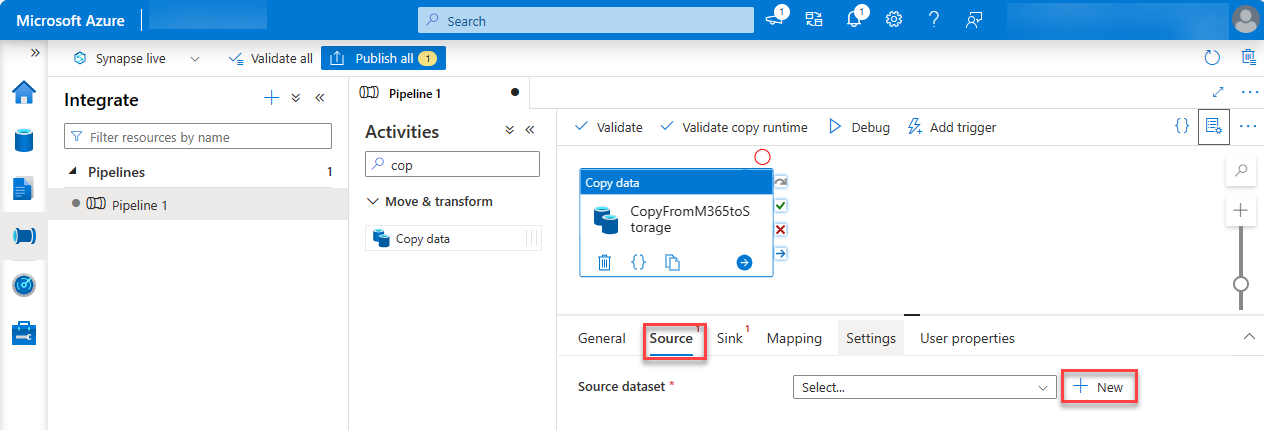
Task: Open the Synapse live mode dropdown
Action: 194,59
